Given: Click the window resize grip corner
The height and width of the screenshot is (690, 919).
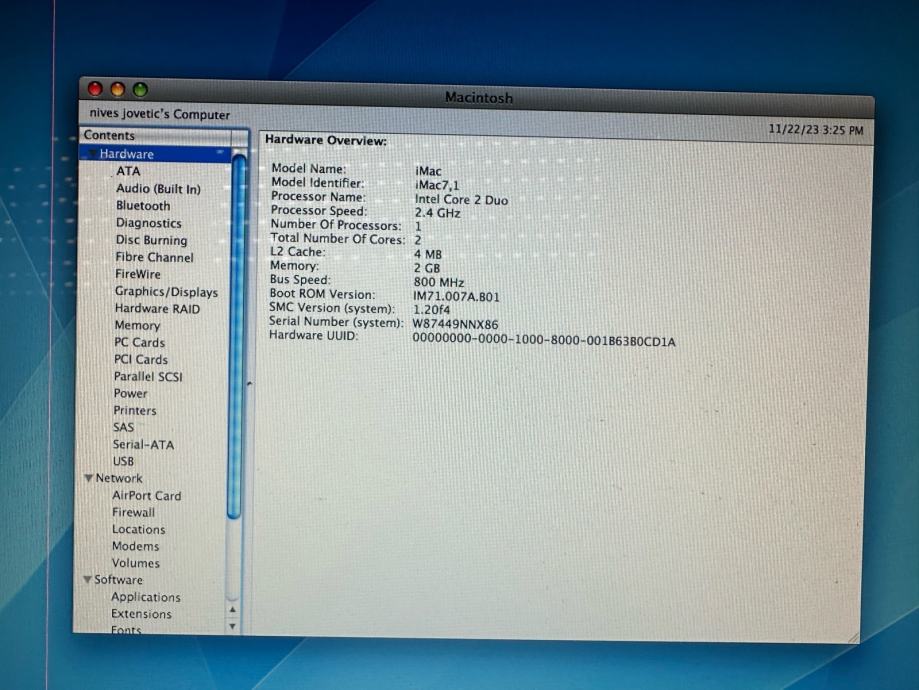Looking at the screenshot, I should tap(853, 638).
